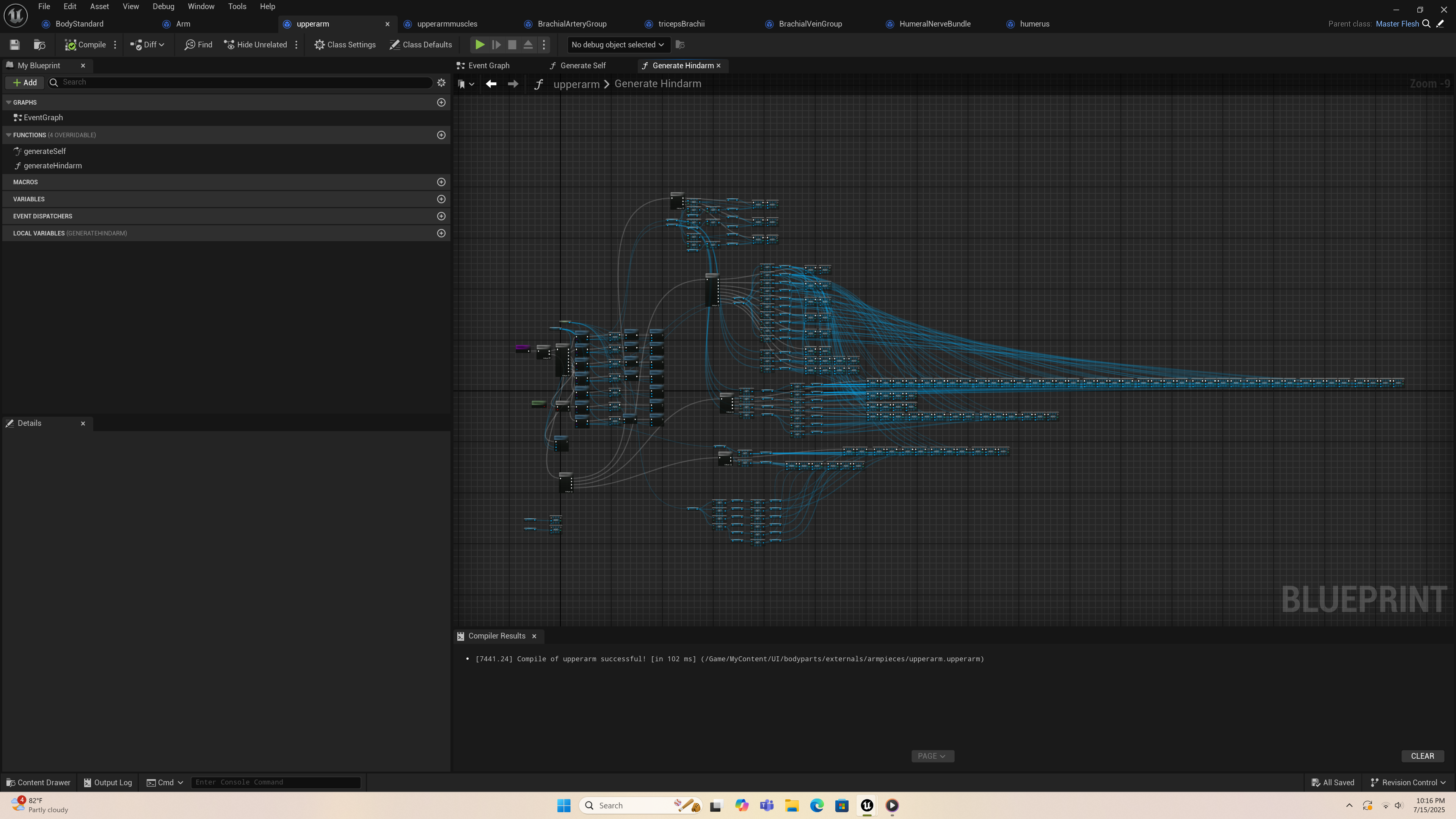Screen dimensions: 1456x819
Task: Click the debug object locate icon
Action: [680, 45]
